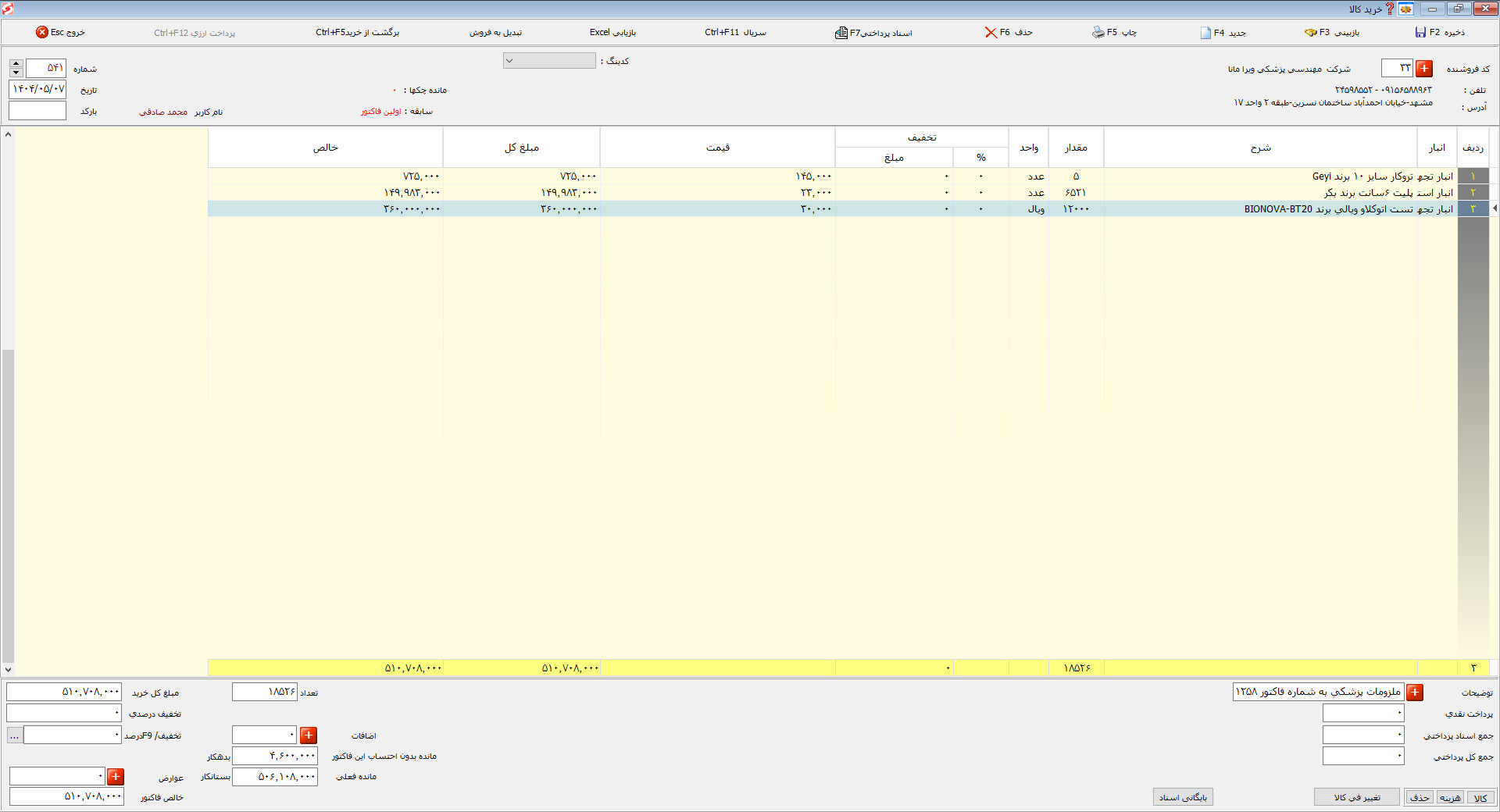Click the جمع اسناد پرداختی field
Screen dimensions: 1500x812
tap(1363, 735)
